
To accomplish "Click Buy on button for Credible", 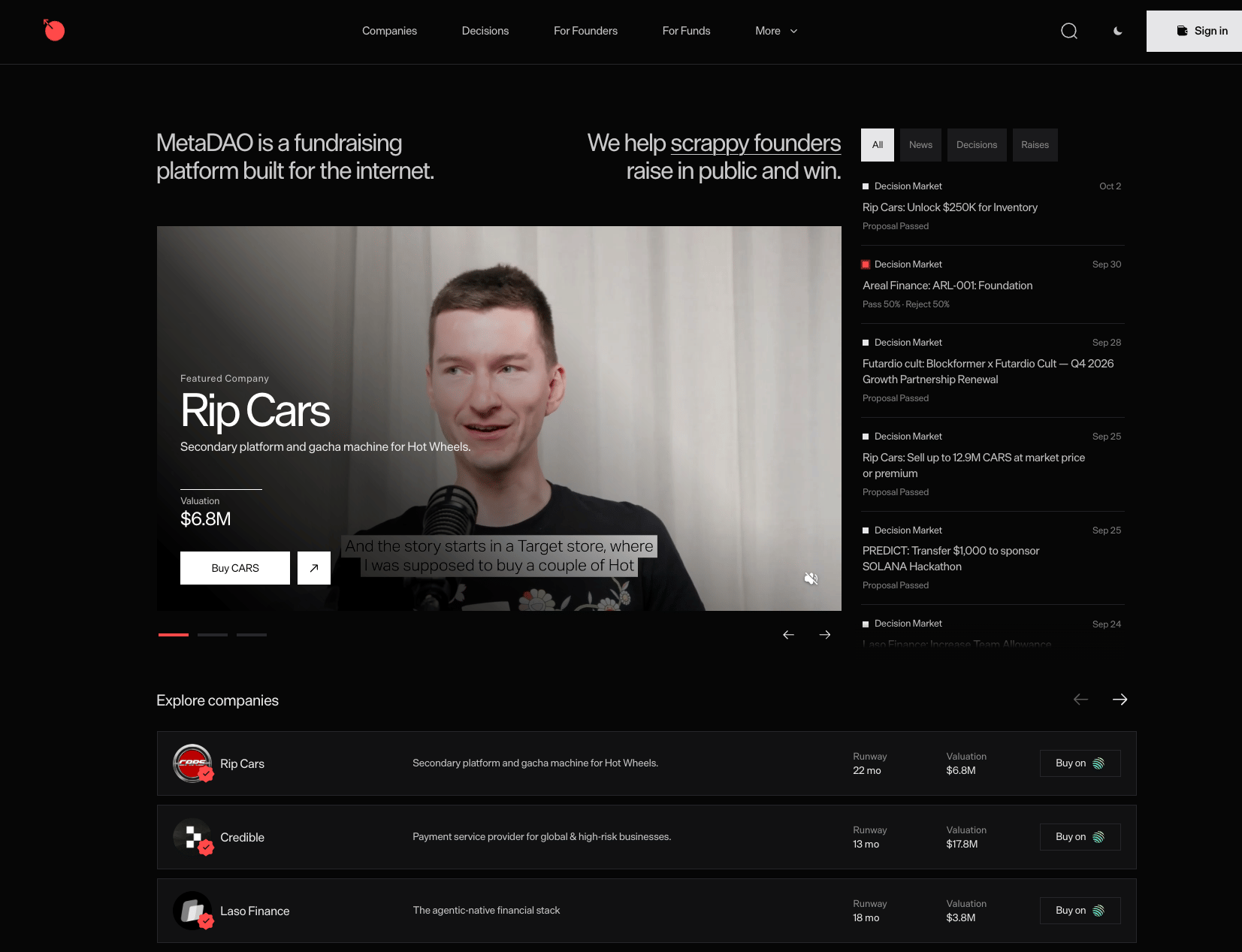I will [x=1080, y=837].
